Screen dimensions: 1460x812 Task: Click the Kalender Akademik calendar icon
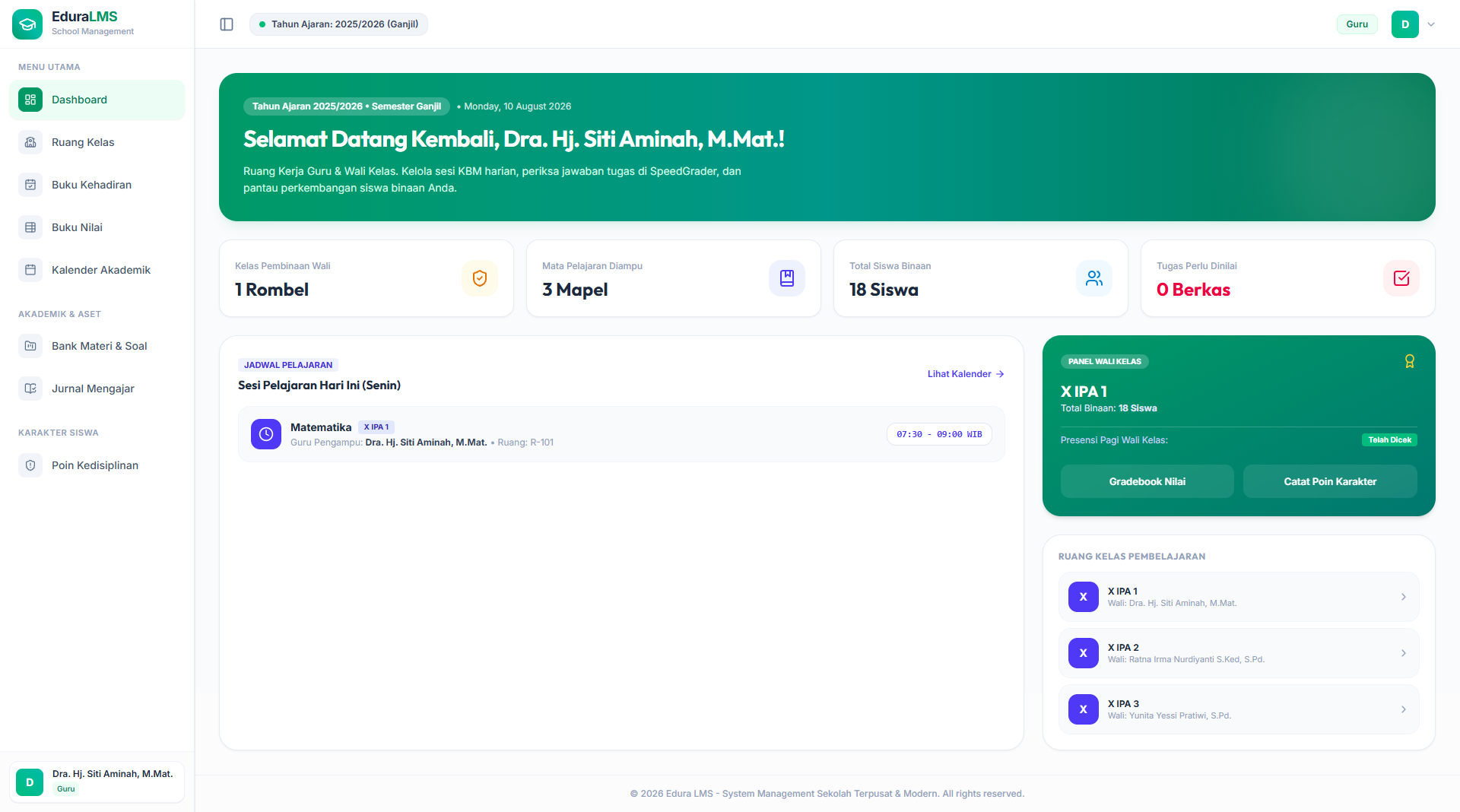(x=30, y=270)
